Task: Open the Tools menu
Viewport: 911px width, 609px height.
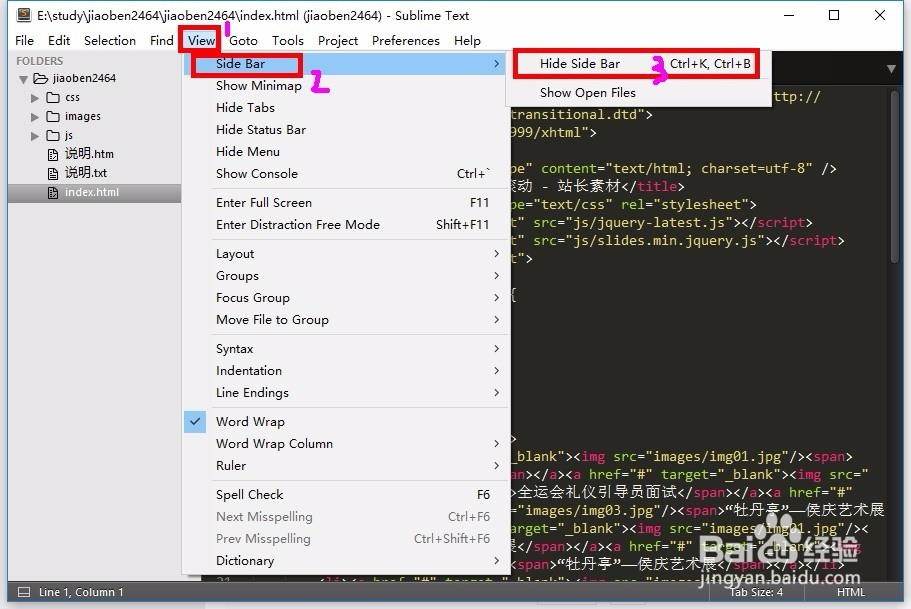Action: [x=288, y=41]
